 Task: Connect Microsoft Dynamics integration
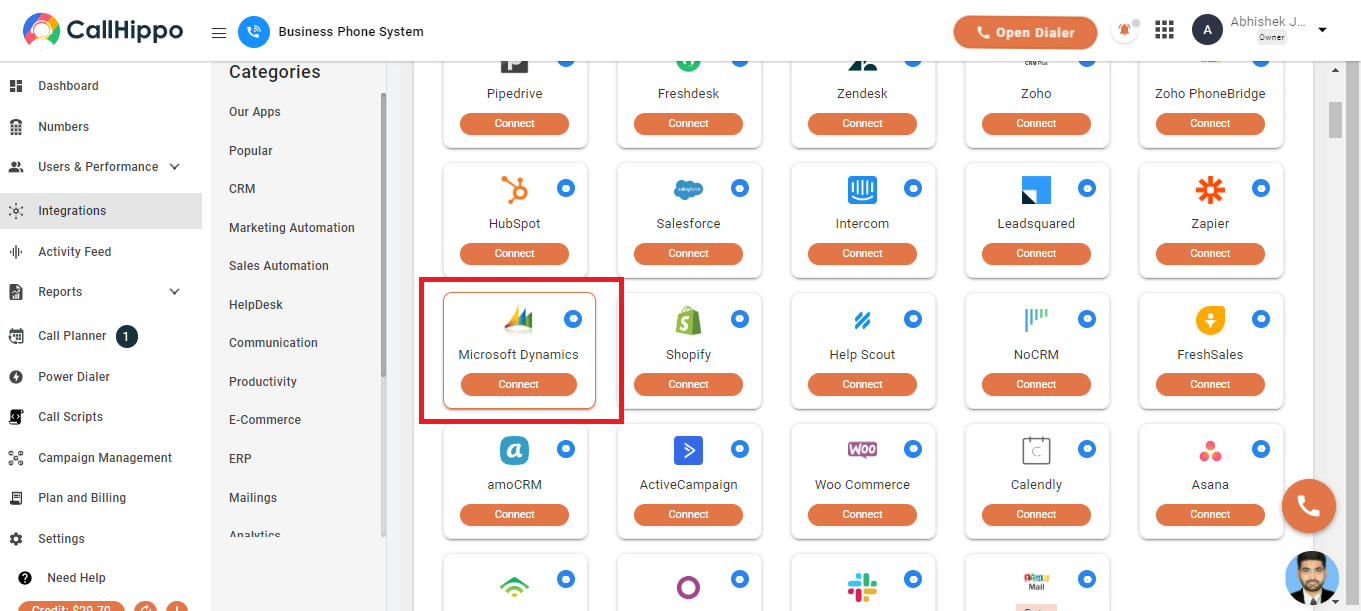click(x=518, y=384)
